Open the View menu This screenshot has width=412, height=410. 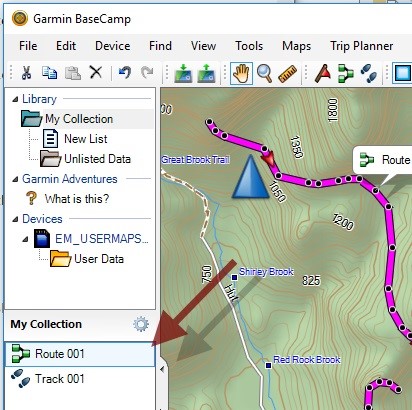click(203, 46)
